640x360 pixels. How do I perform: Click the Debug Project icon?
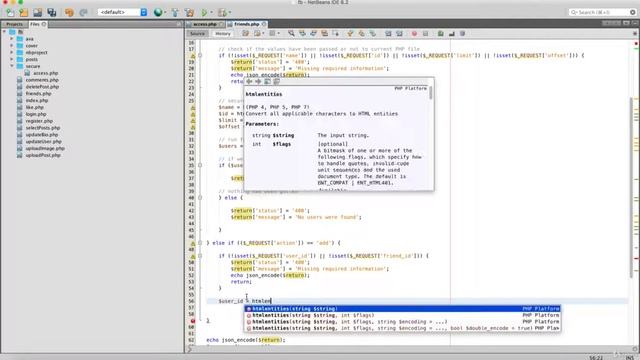222,13
